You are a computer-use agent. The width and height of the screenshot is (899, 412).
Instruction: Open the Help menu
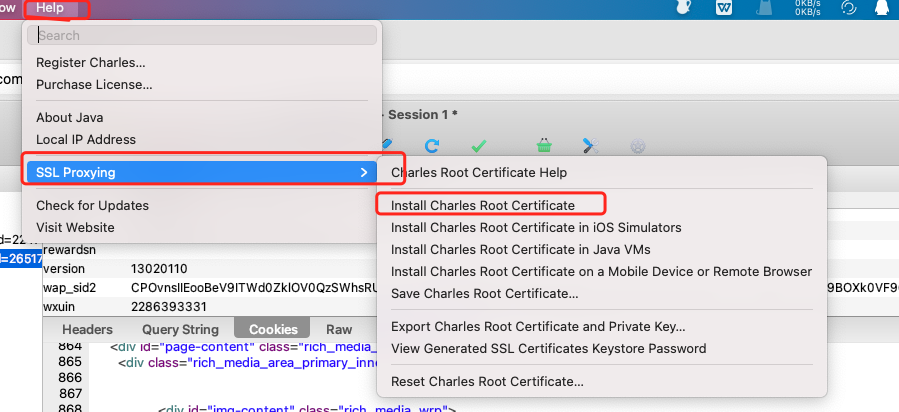pyautogui.click(x=50, y=8)
